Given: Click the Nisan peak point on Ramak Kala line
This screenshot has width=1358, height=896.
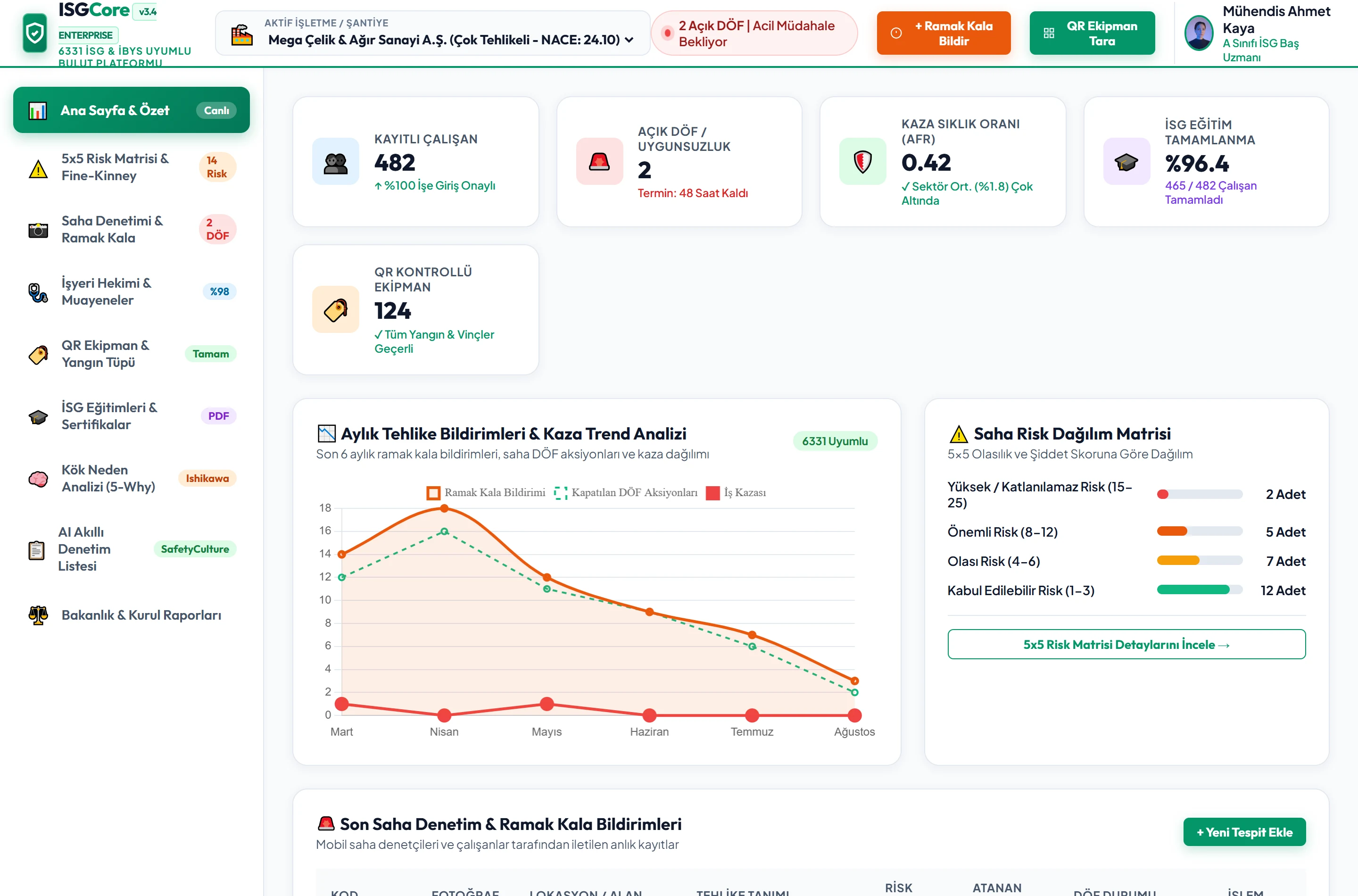Looking at the screenshot, I should pyautogui.click(x=445, y=508).
